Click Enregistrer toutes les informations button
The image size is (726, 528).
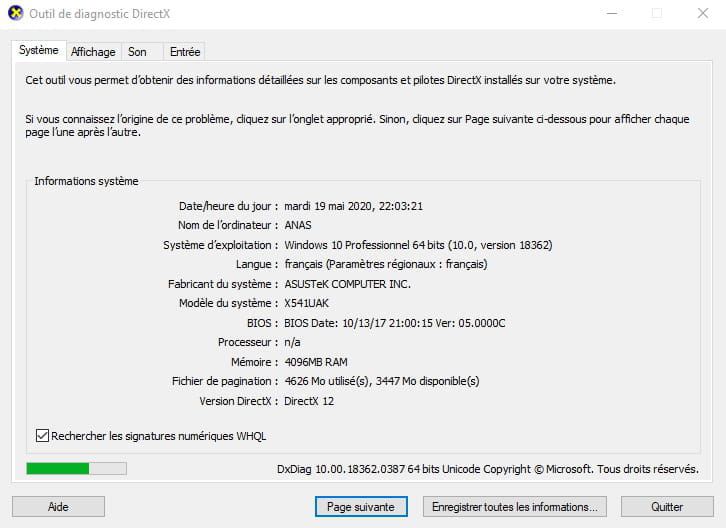514,507
